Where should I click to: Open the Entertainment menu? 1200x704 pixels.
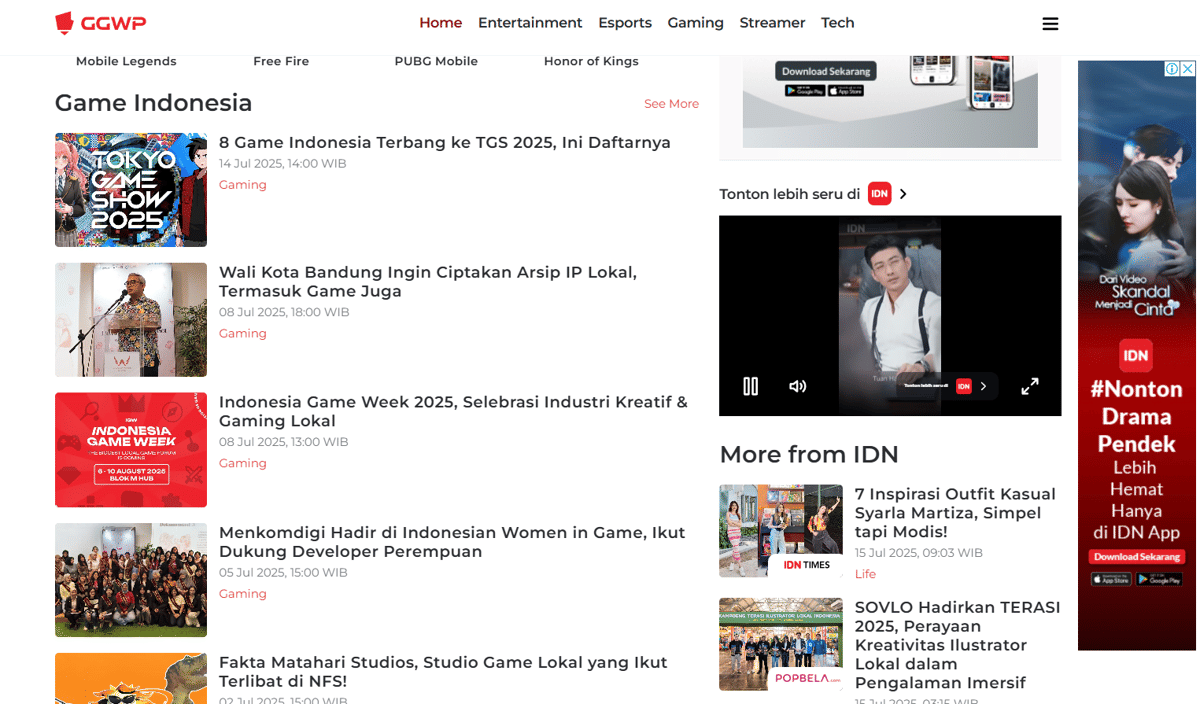(530, 23)
